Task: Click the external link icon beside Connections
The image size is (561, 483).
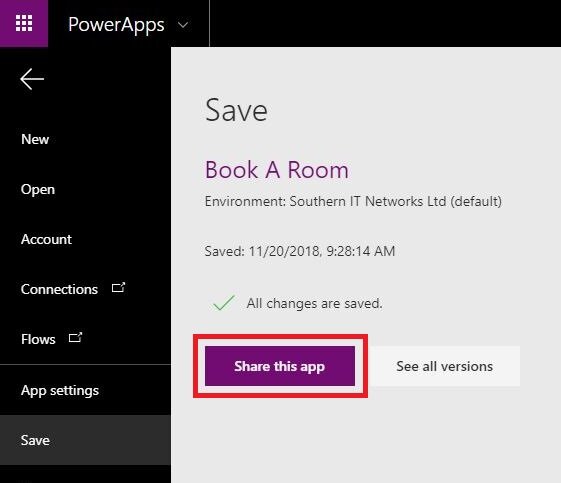Action: pos(118,288)
